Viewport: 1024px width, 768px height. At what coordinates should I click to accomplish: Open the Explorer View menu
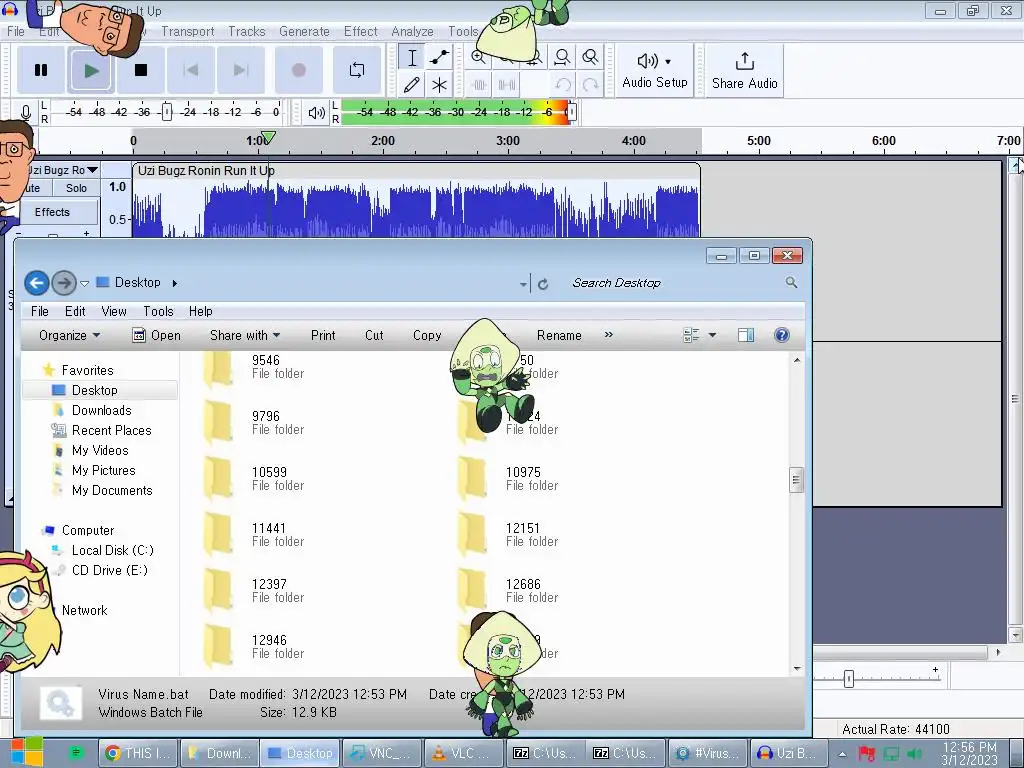click(x=114, y=312)
